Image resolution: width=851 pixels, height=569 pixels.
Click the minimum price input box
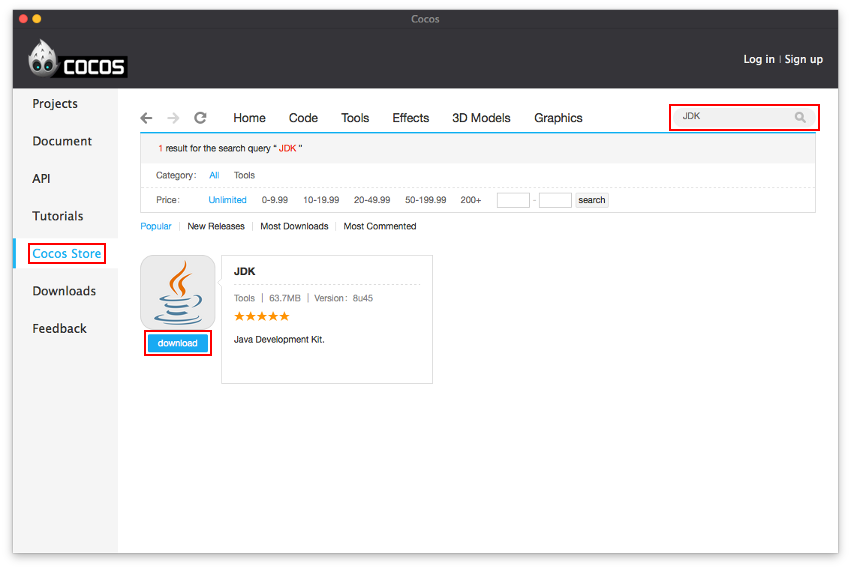pos(513,200)
